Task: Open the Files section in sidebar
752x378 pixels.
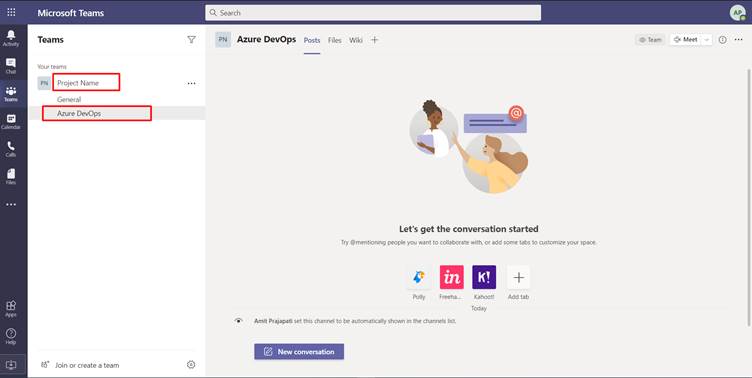Action: point(11,176)
